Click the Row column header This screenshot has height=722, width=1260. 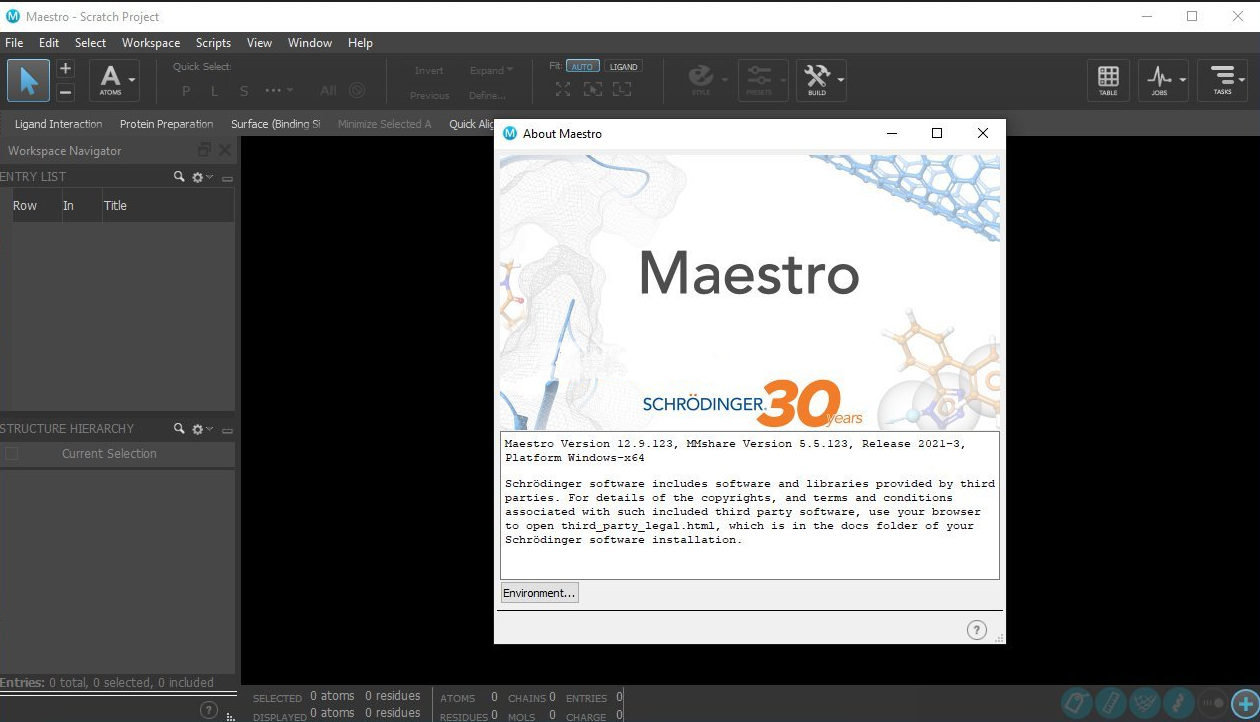pos(25,205)
